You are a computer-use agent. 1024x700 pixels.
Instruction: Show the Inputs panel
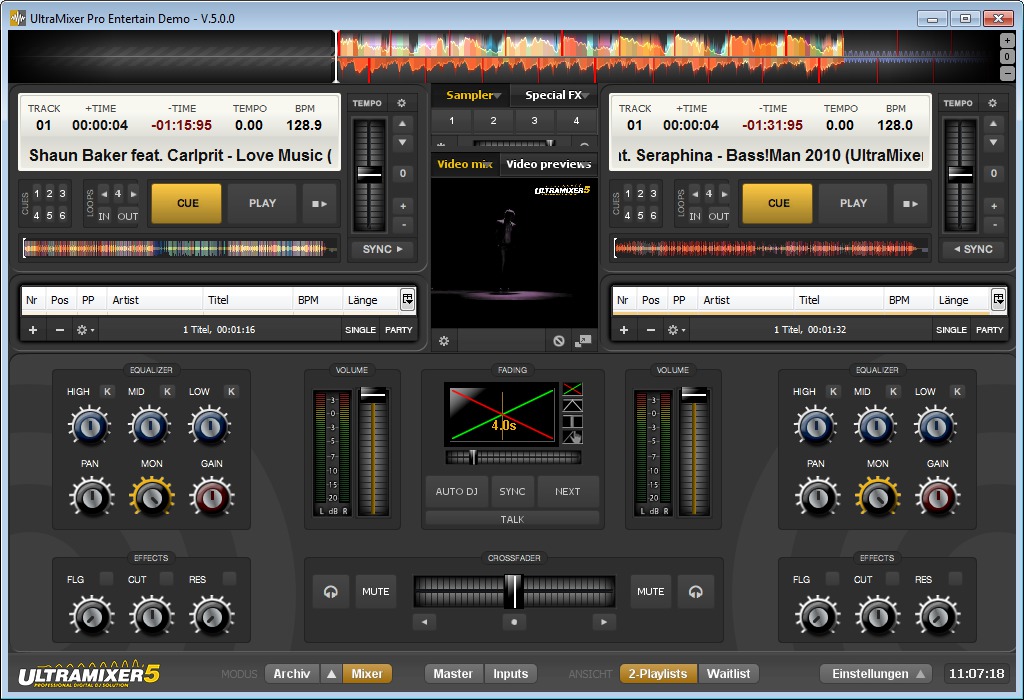point(511,674)
